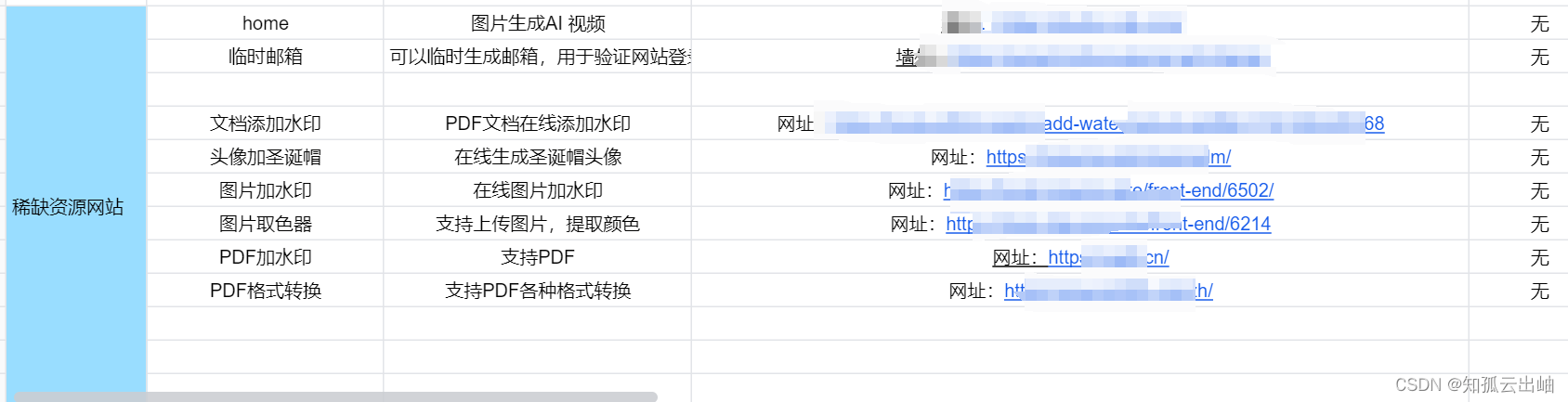The width and height of the screenshot is (1568, 402).
Task: Click the 图片生成AI 视频 description cell
Action: [538, 23]
